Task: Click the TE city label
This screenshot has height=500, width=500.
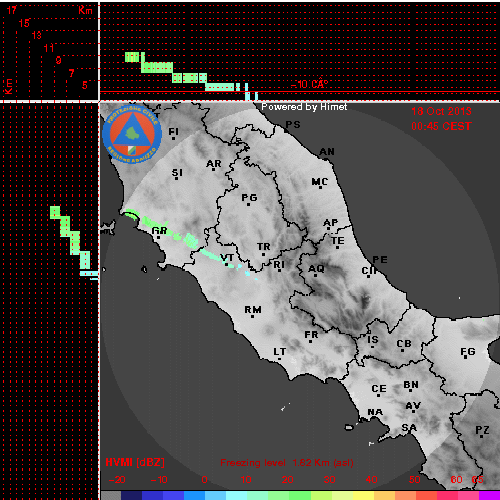Action: 338,241
